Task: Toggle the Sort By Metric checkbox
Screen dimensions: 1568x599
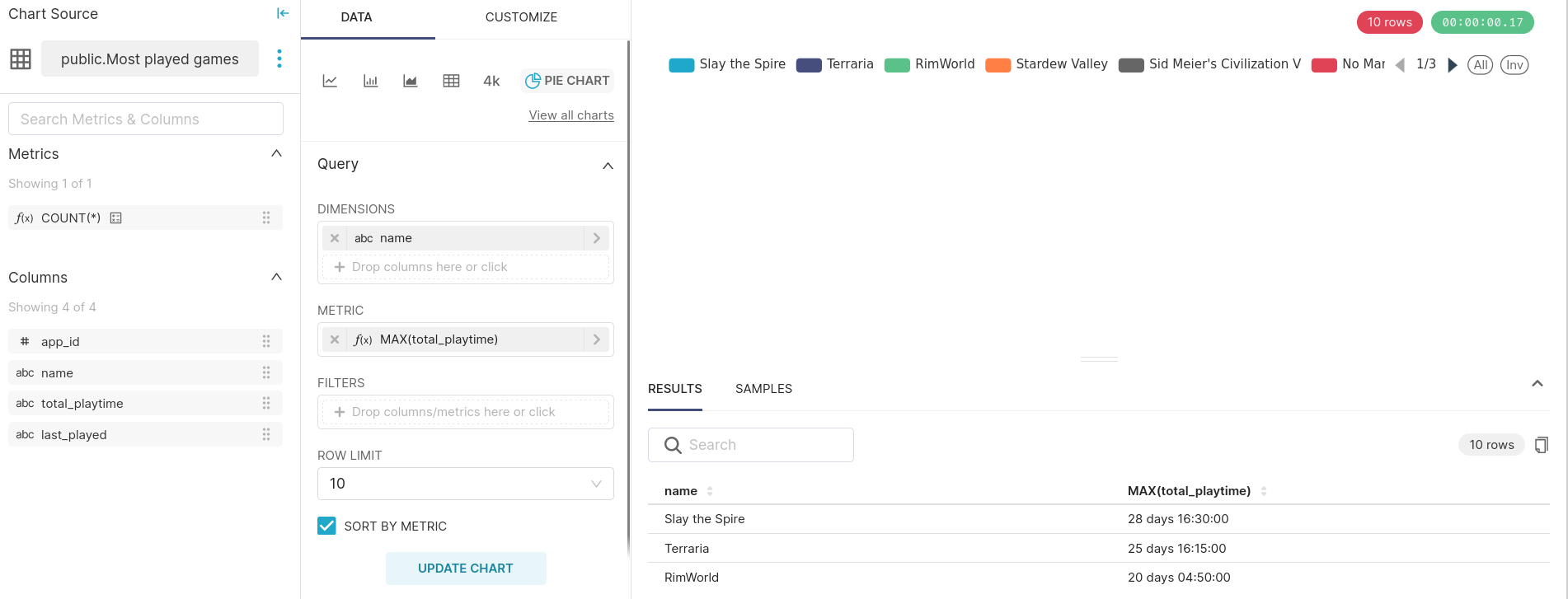Action: 326,526
